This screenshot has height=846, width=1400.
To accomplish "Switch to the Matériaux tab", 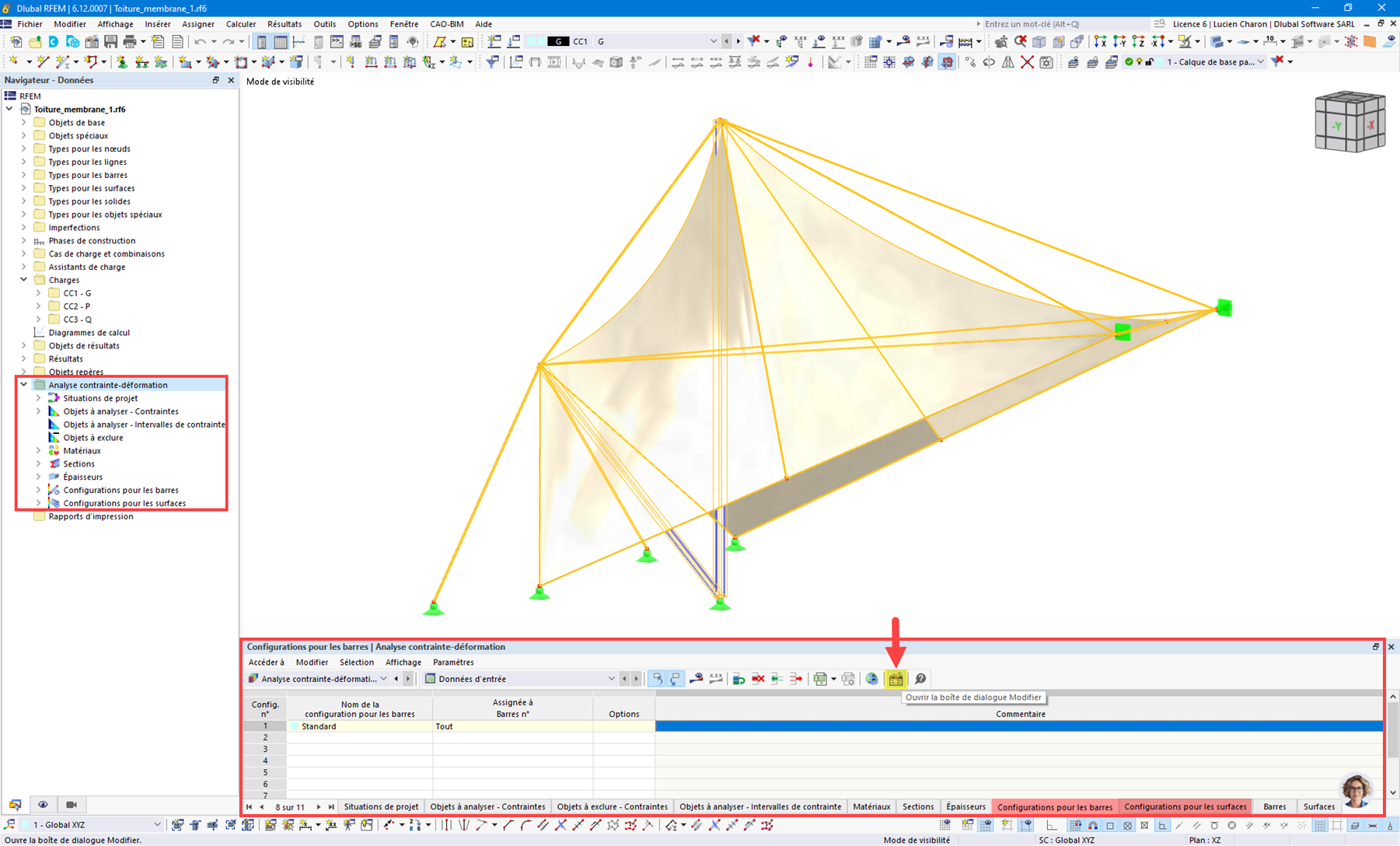I will (x=871, y=807).
